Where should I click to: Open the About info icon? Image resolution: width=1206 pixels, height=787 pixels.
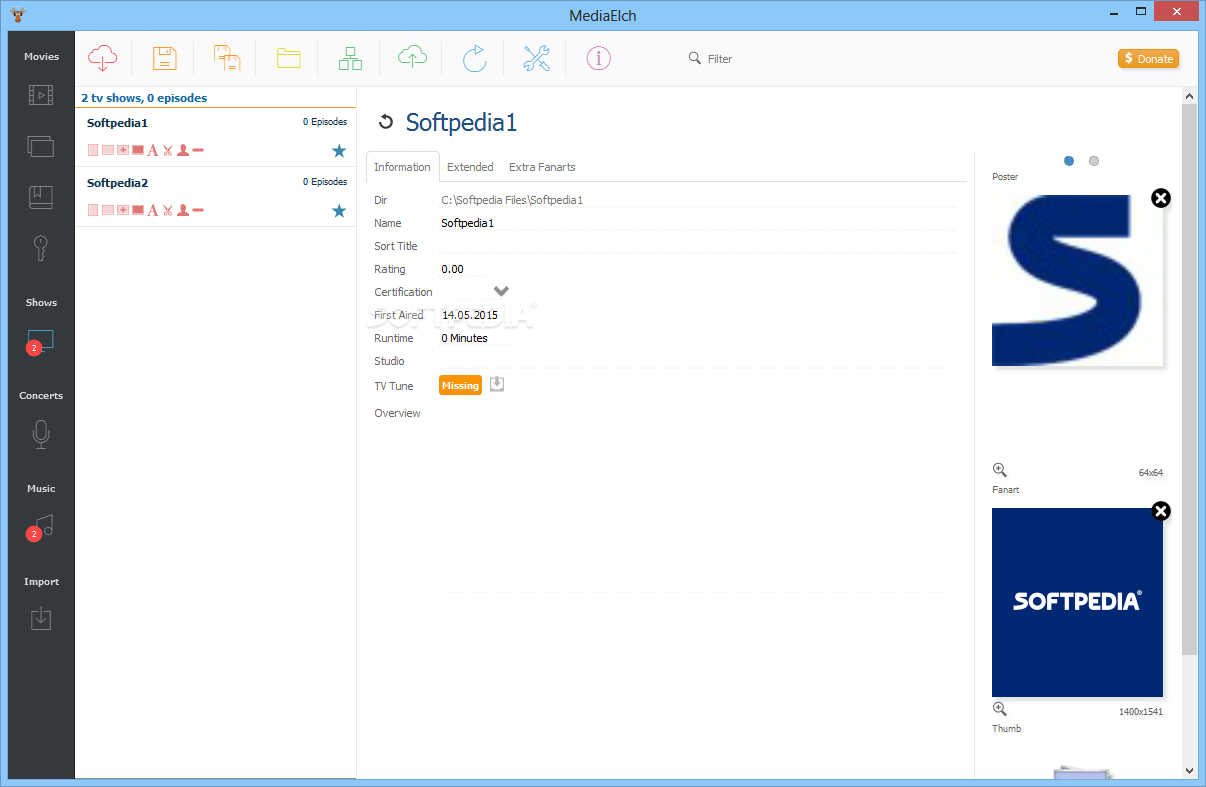(598, 58)
